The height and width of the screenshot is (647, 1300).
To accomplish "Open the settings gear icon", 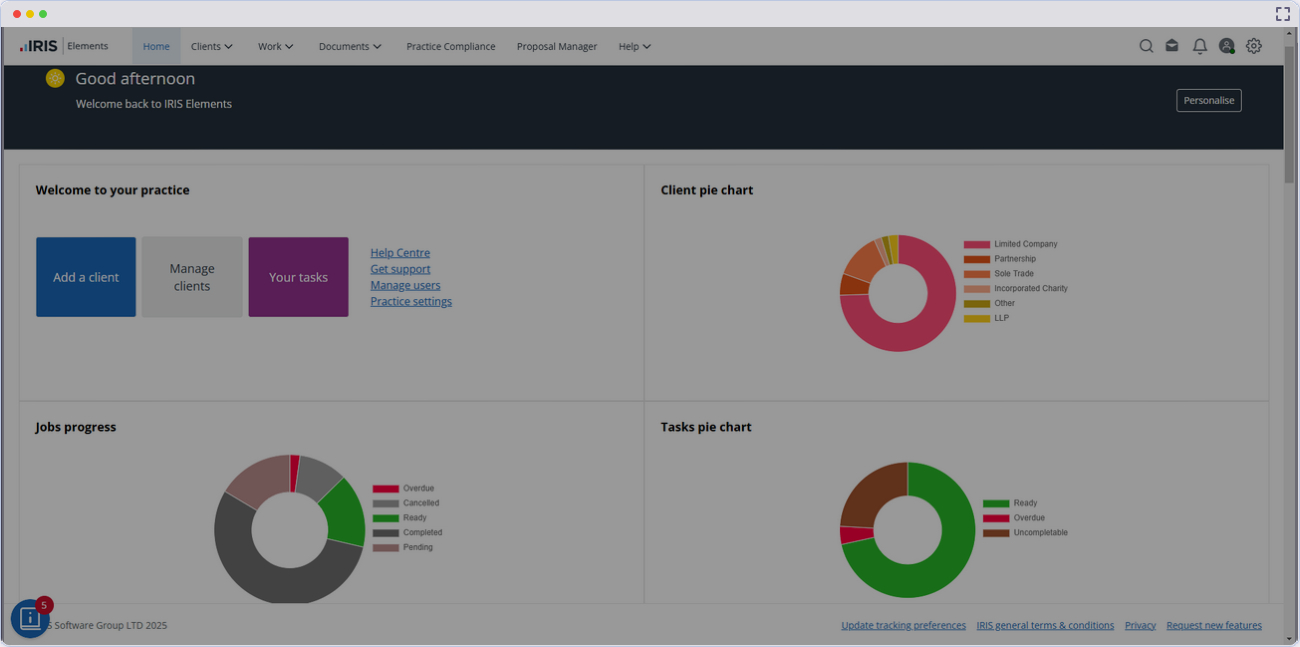I will coord(1254,46).
